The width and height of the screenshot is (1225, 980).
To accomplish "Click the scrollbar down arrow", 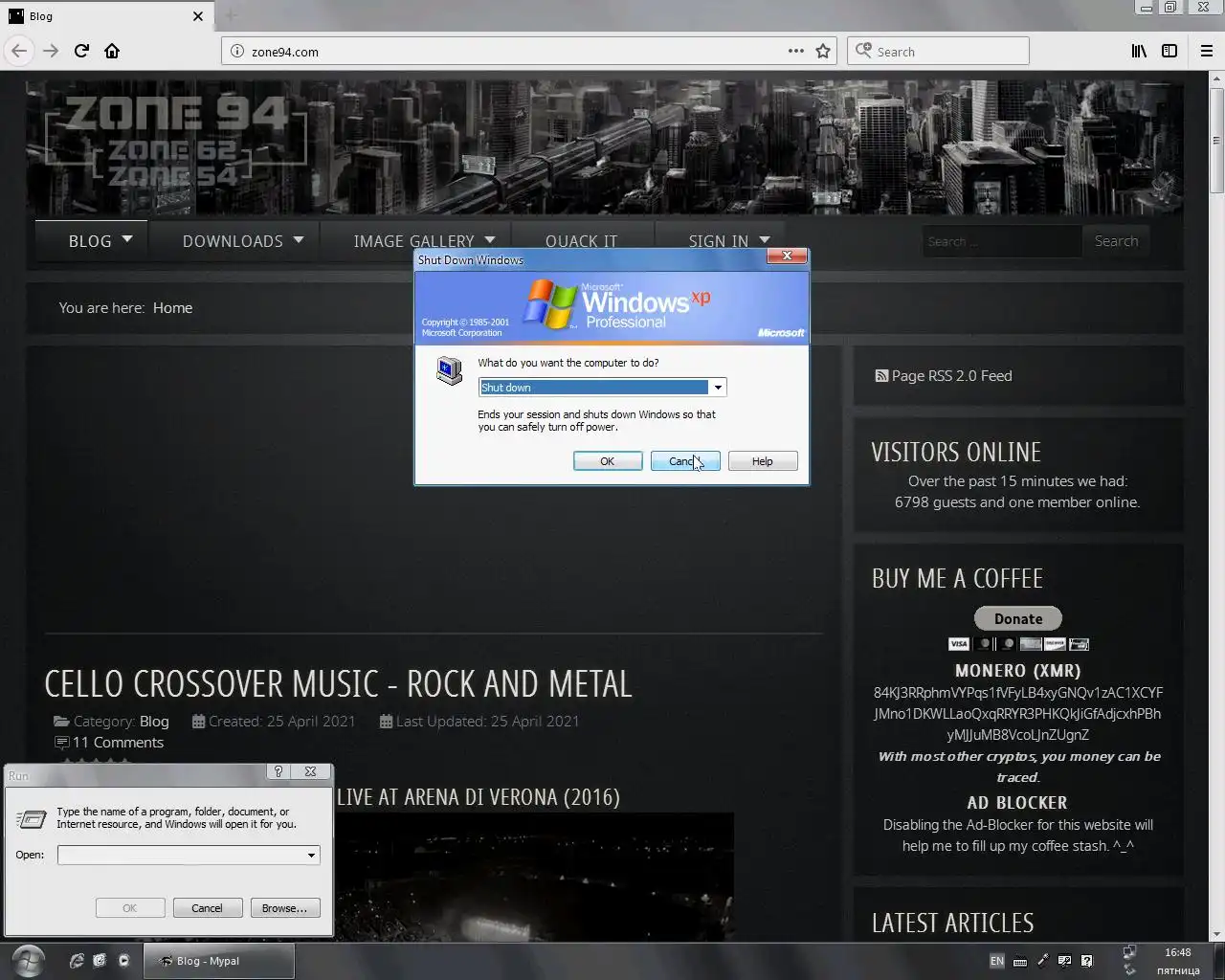I will point(1217,935).
